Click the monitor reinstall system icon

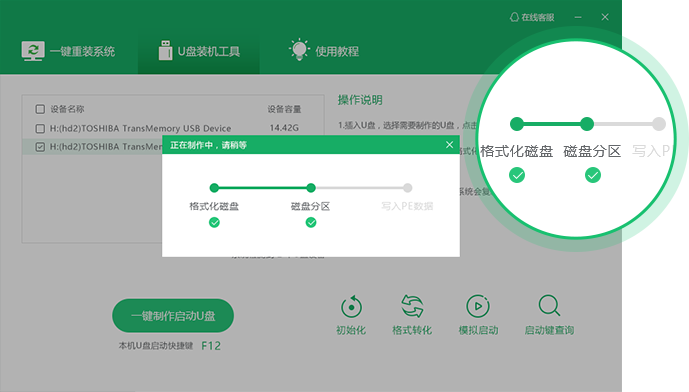click(33, 51)
